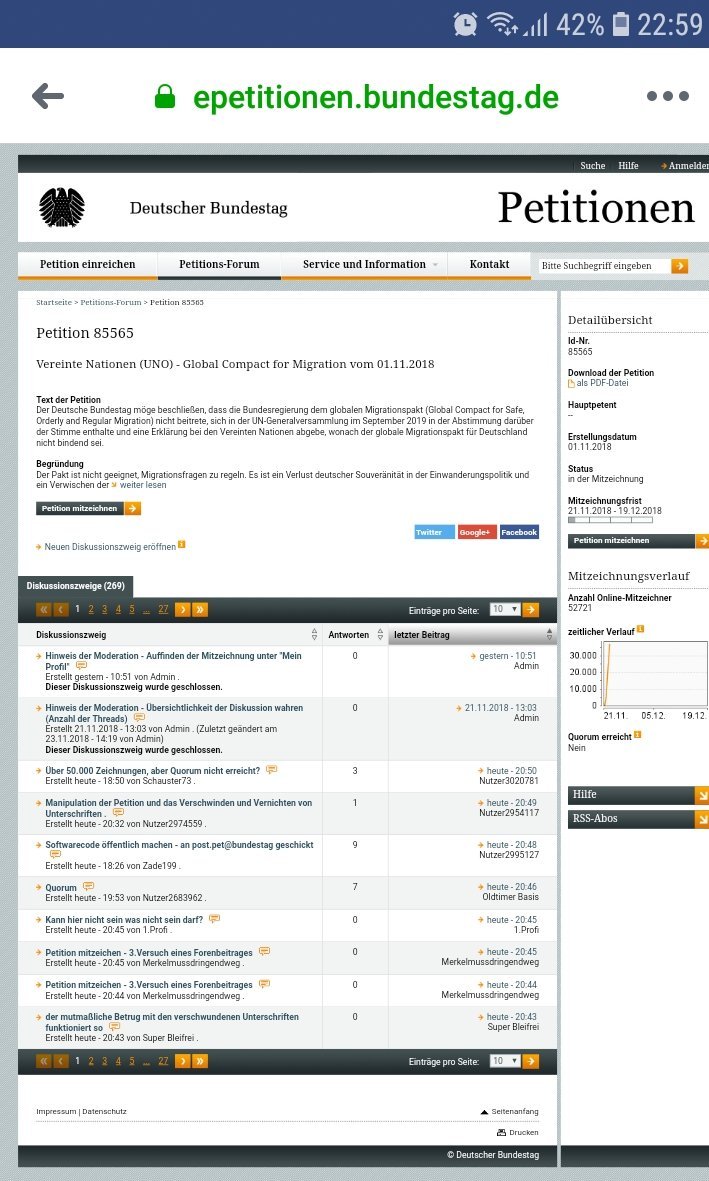This screenshot has height=1181, width=709.
Task: Share petition on Facebook
Action: (x=519, y=532)
